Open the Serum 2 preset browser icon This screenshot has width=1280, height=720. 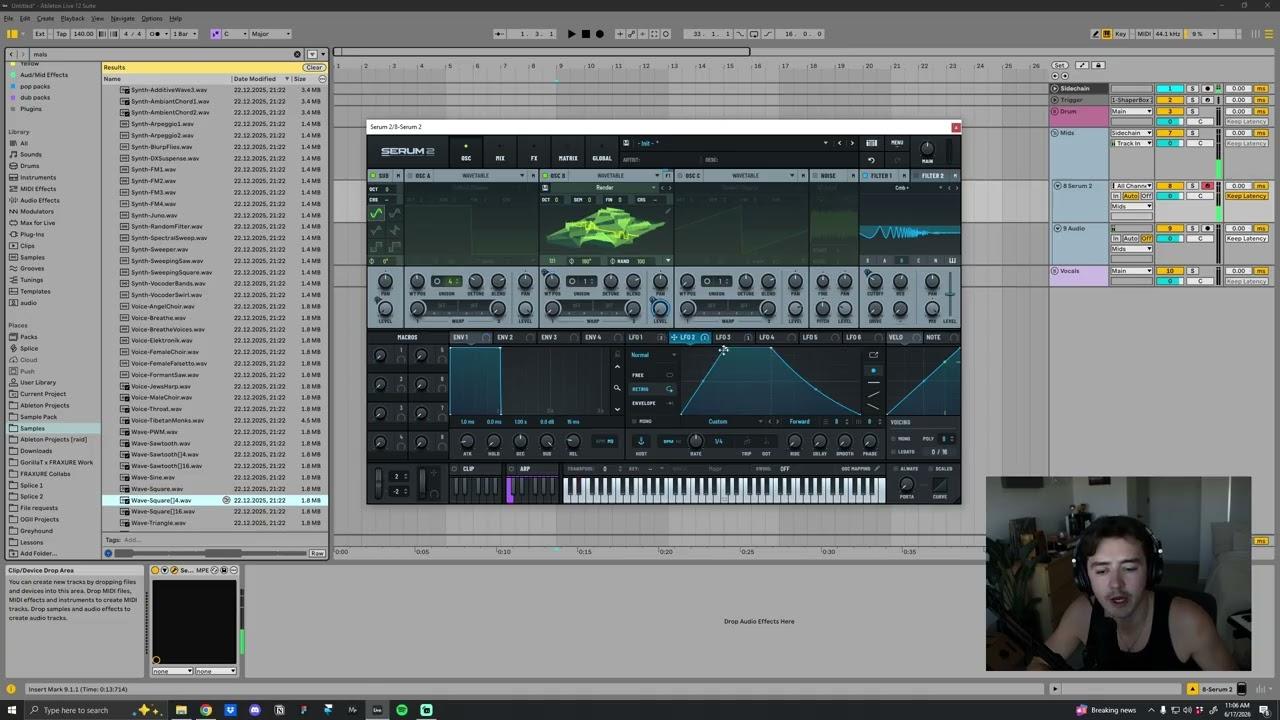click(x=872, y=143)
